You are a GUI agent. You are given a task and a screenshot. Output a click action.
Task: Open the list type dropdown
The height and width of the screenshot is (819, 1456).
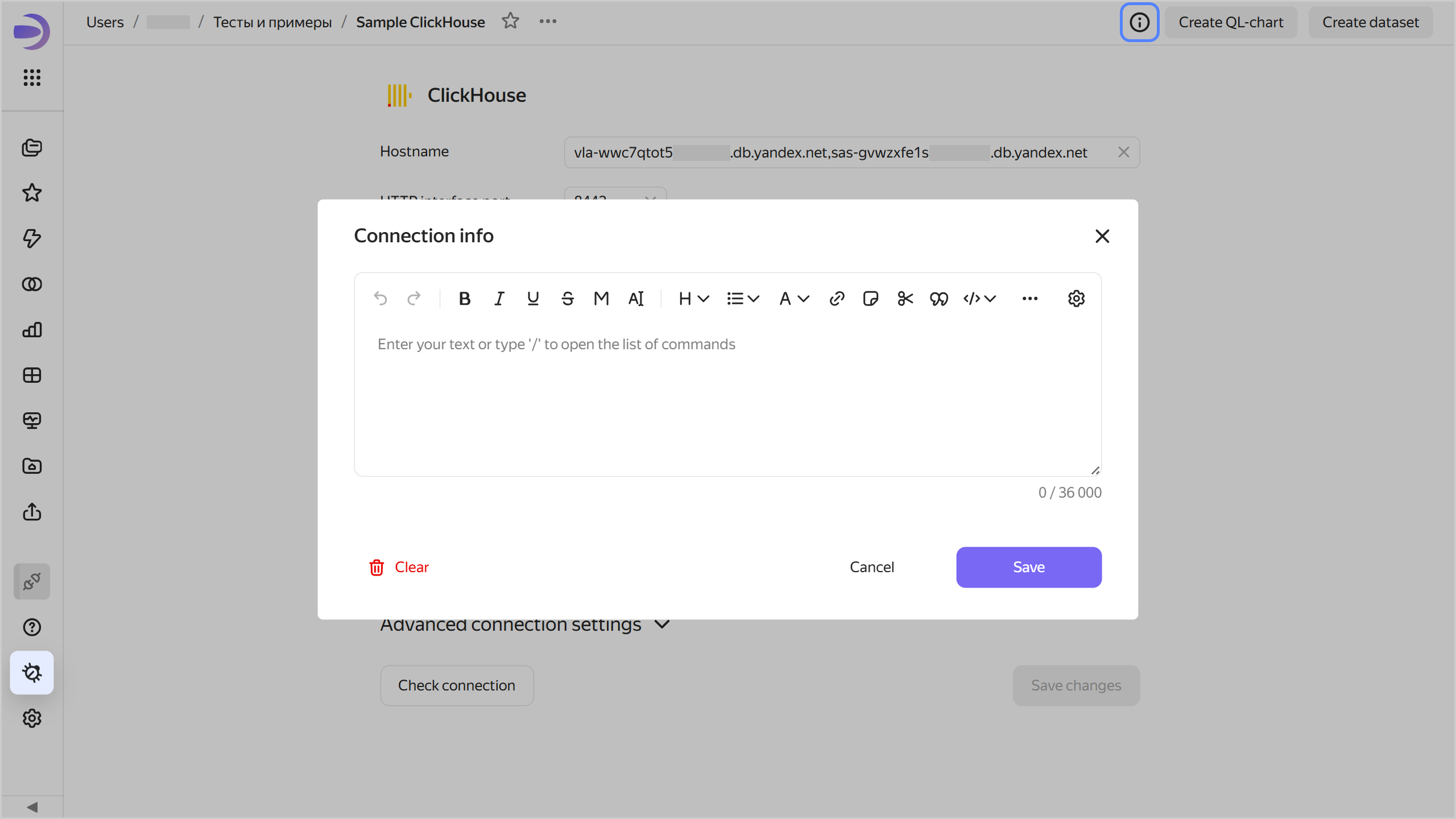coord(743,299)
